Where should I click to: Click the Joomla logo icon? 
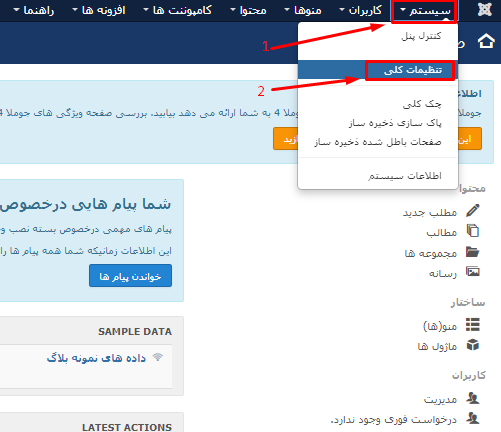484,10
